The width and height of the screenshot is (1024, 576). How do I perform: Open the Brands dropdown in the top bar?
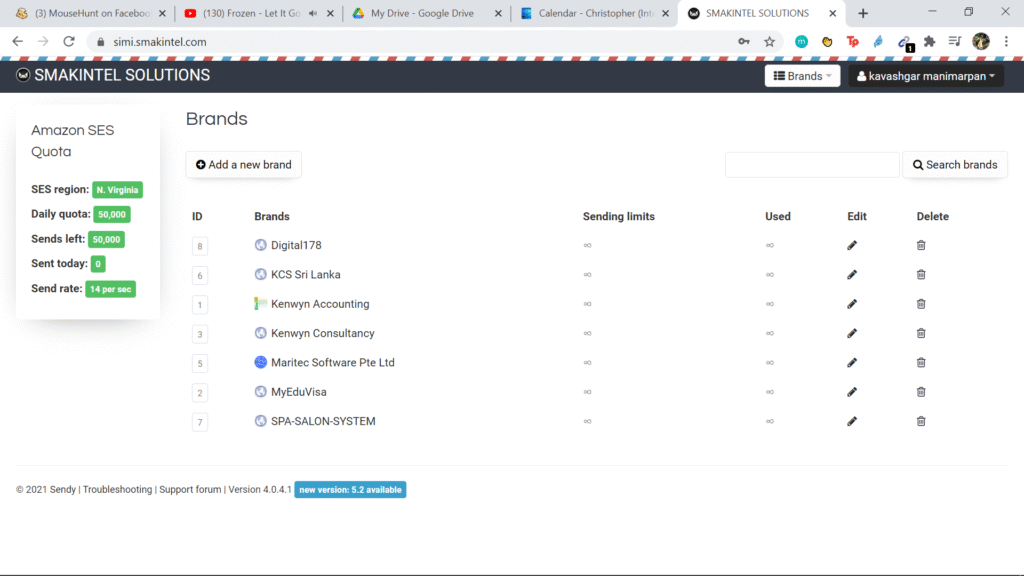coord(802,76)
